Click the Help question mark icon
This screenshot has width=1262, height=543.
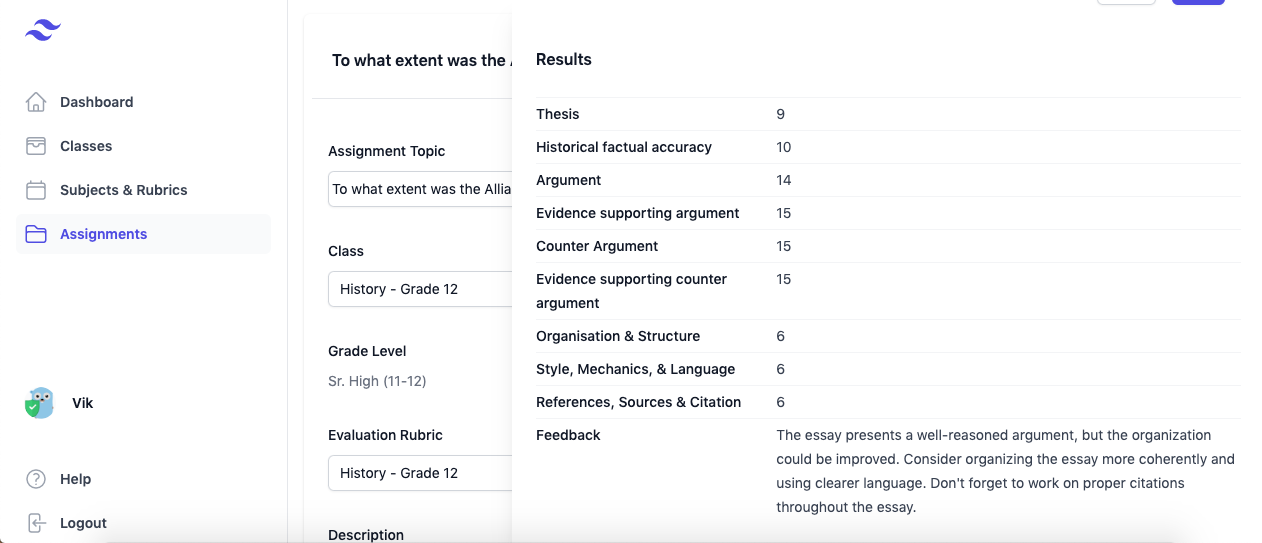36,479
